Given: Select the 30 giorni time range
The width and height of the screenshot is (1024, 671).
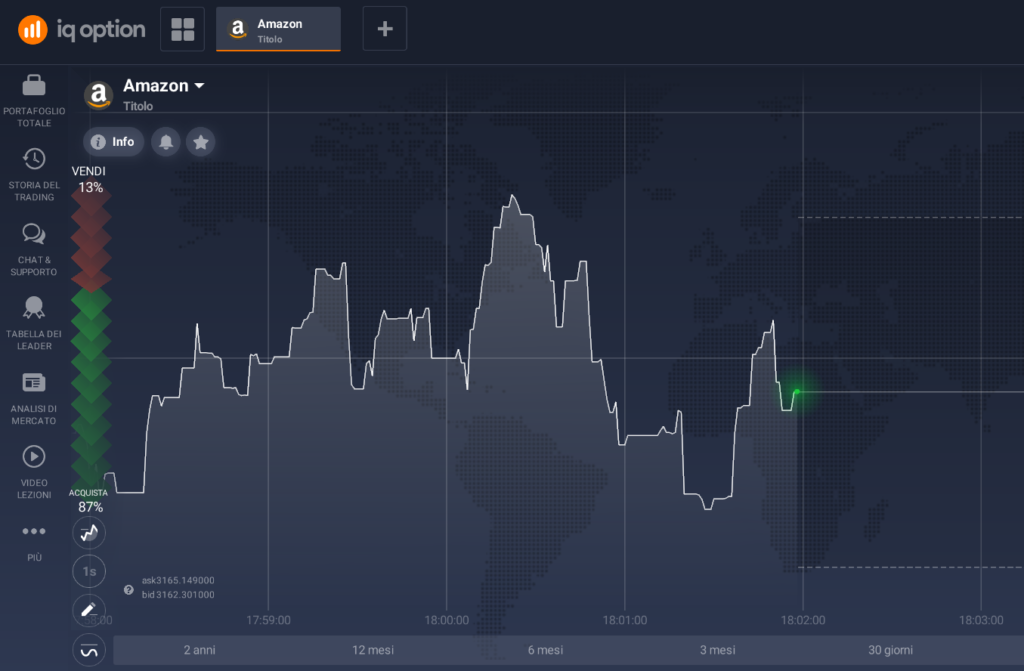Looking at the screenshot, I should pyautogui.click(x=890, y=650).
